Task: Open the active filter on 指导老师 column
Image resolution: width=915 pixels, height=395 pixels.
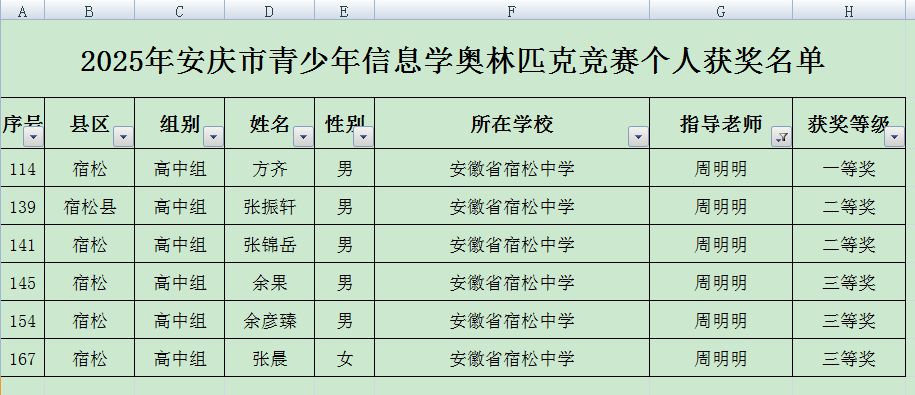Action: [x=781, y=138]
